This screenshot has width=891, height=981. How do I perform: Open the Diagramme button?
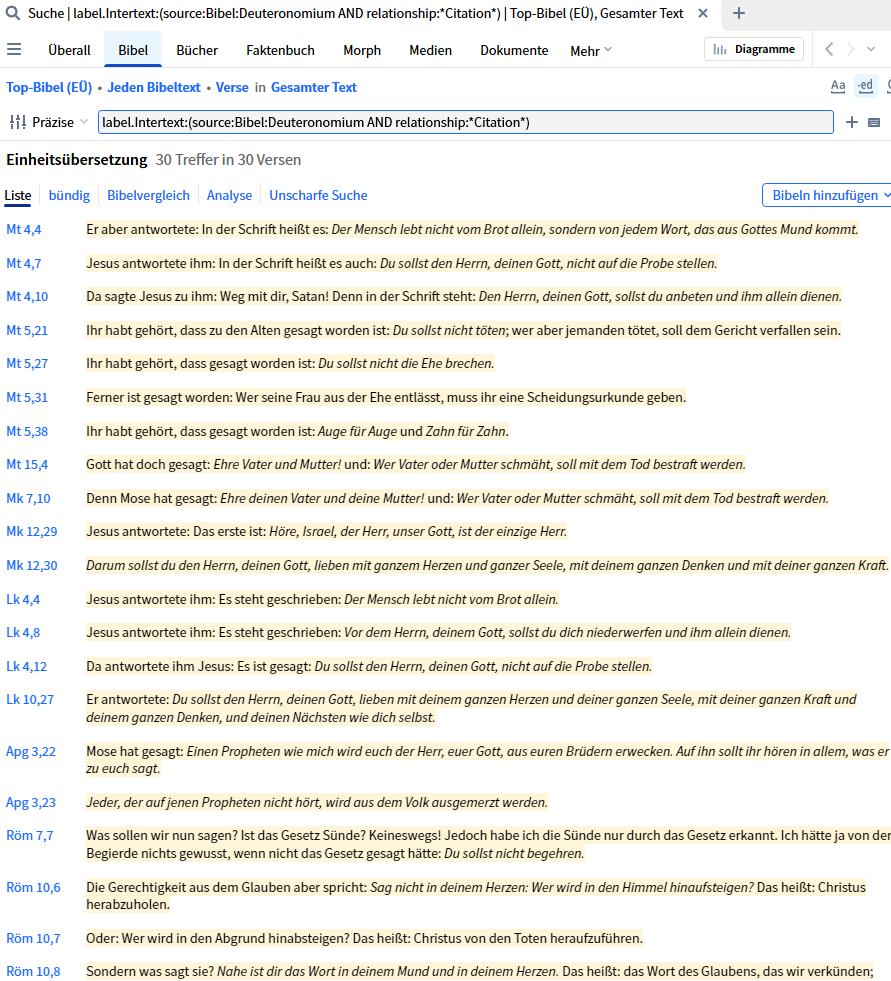coord(754,49)
